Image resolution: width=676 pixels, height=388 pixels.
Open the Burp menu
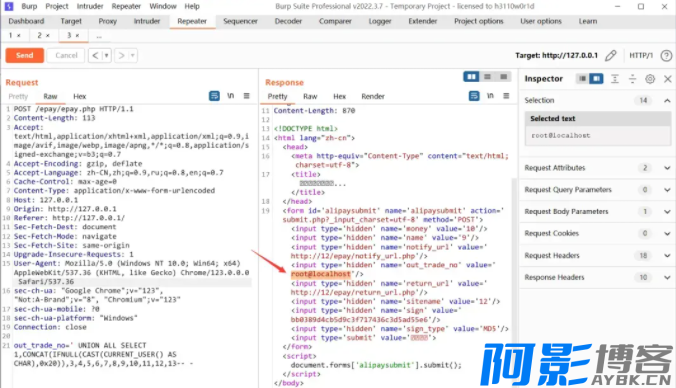[x=29, y=6]
